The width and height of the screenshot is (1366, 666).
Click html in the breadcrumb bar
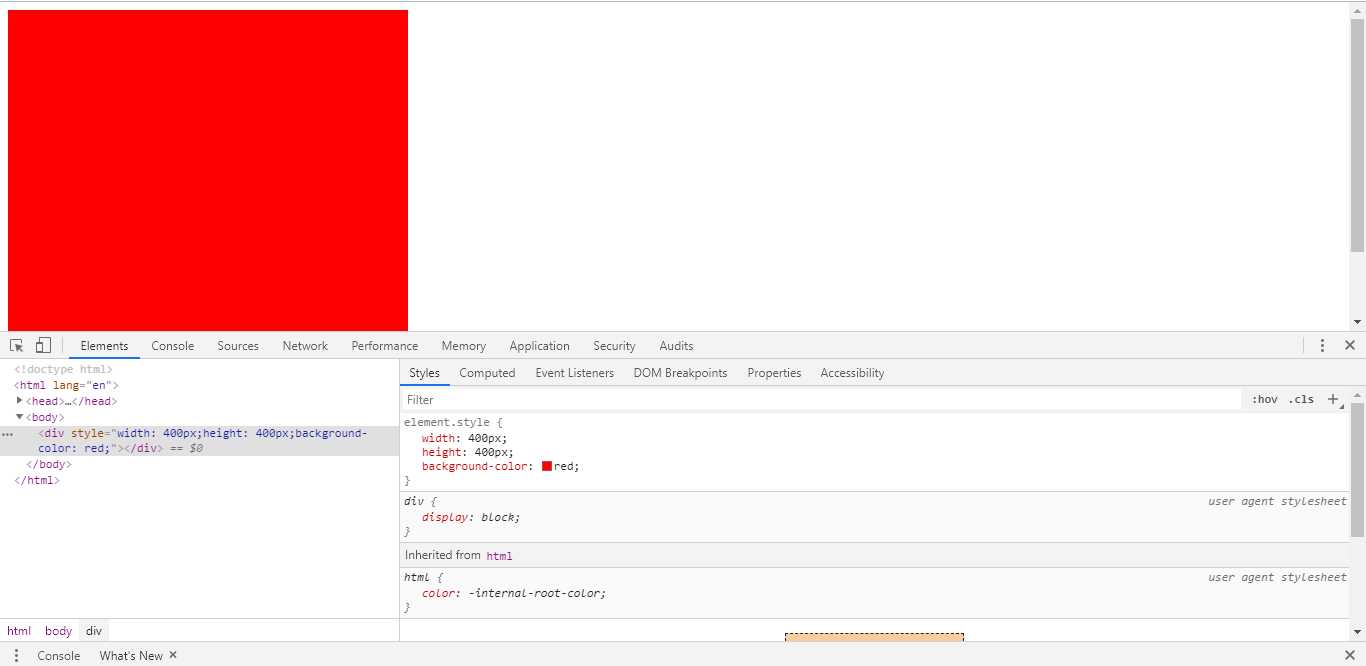(x=19, y=631)
